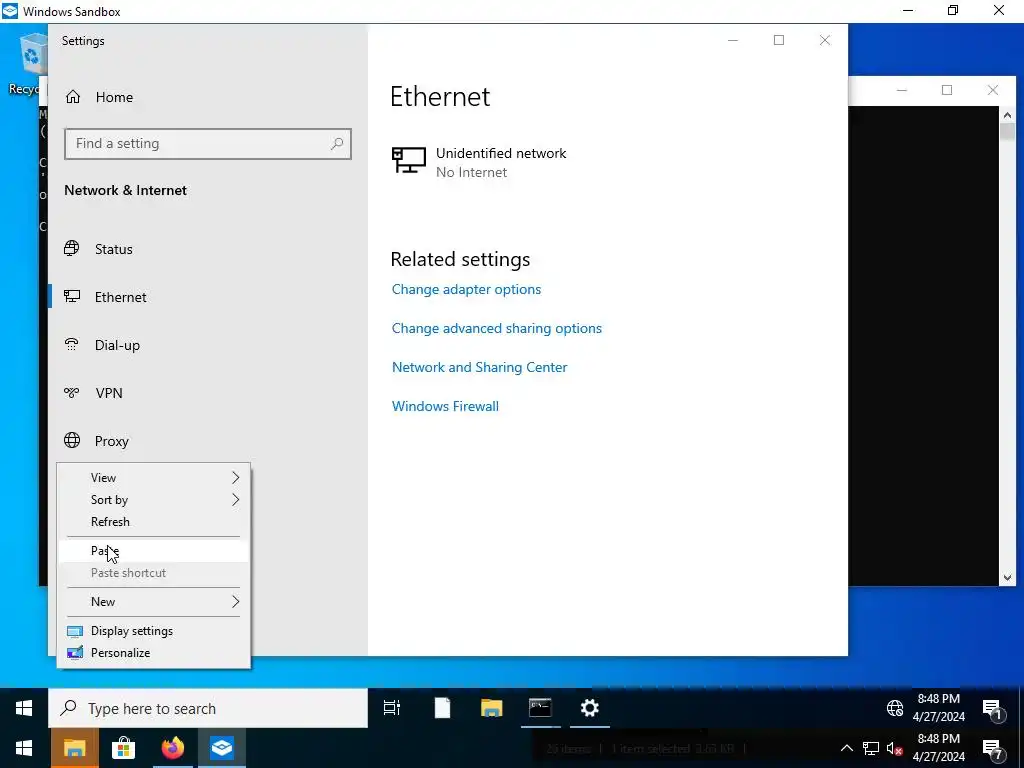Image resolution: width=1024 pixels, height=768 pixels.
Task: Open Dial-up settings
Action: [x=117, y=345]
